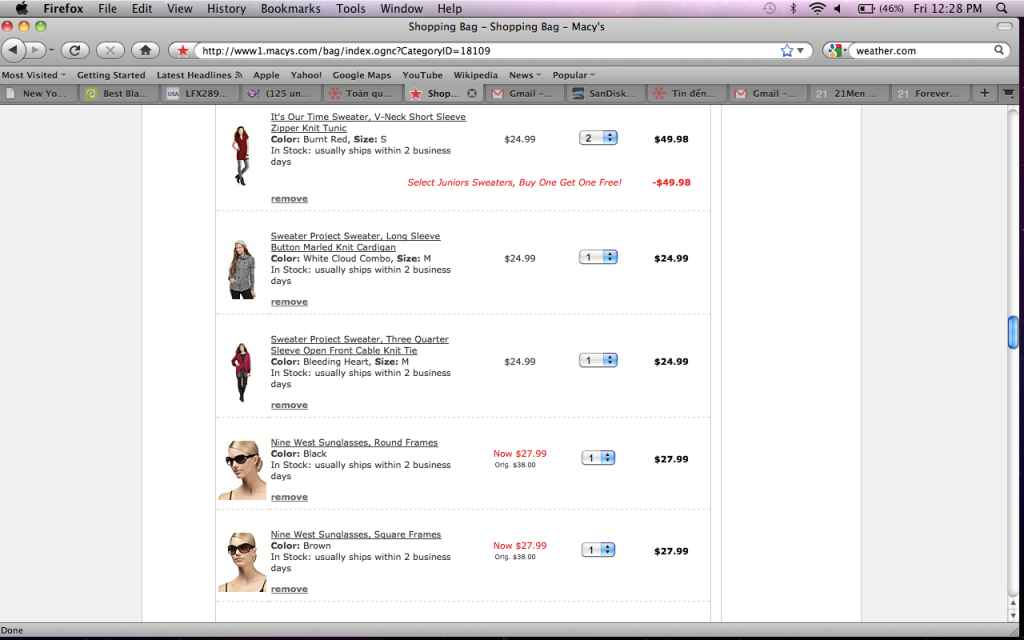Screen dimensions: 1024x640
Task: Open the search engine chooser dropdown
Action: coord(838,50)
